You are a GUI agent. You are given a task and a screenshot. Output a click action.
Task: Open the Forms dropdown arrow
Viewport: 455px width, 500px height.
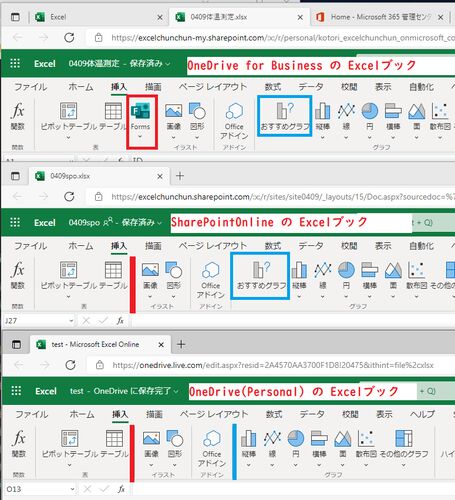(x=140, y=136)
